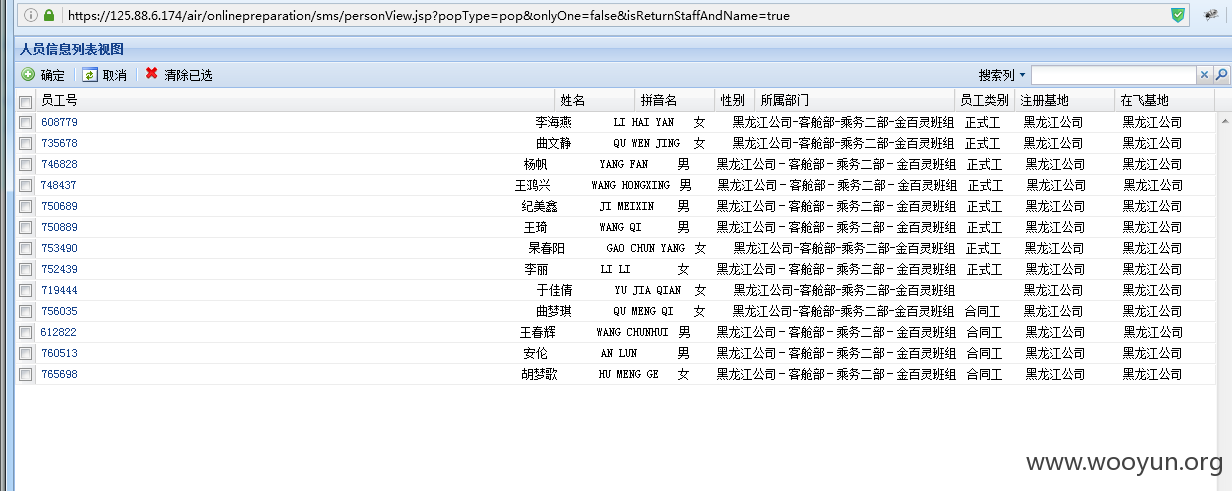Open employee number link 753490
1232x491 pixels.
point(59,248)
